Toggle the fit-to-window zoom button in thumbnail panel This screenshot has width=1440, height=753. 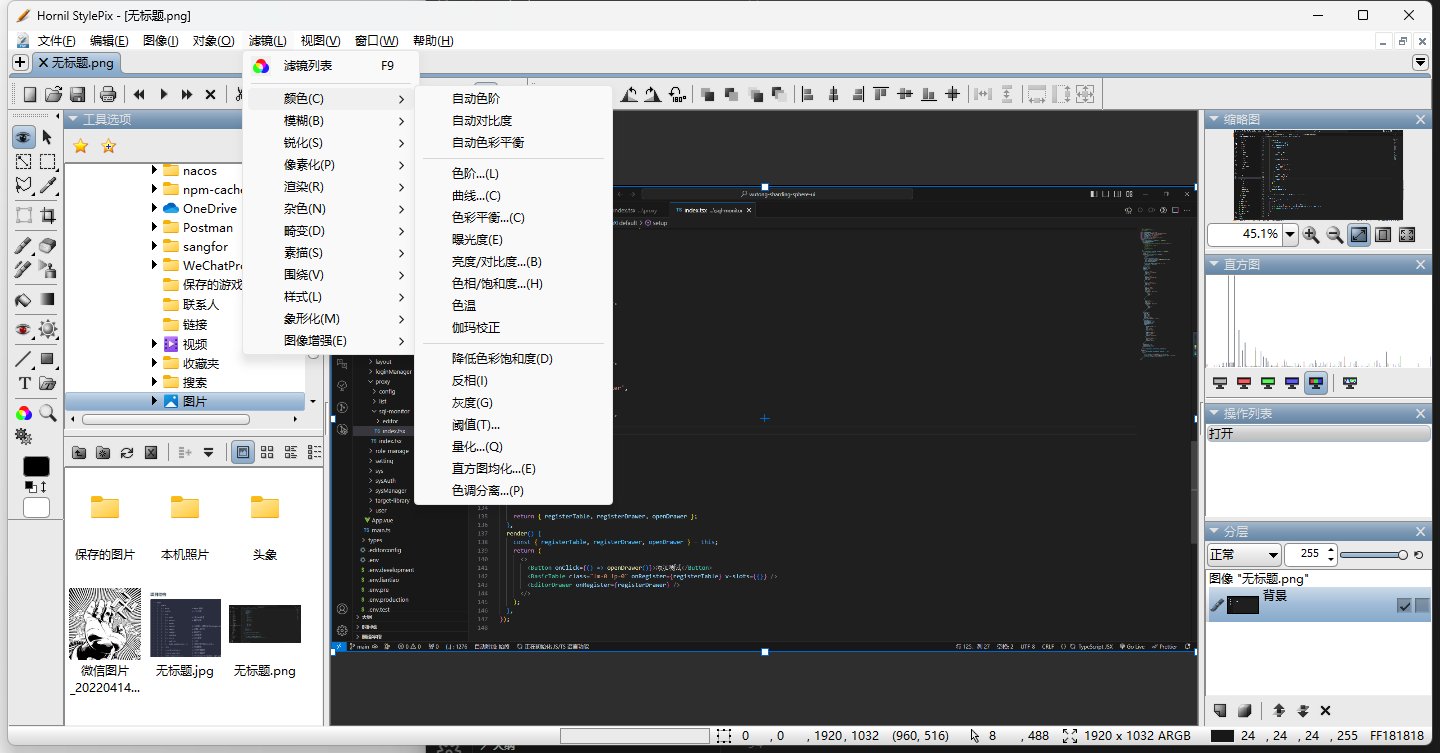(x=1359, y=234)
